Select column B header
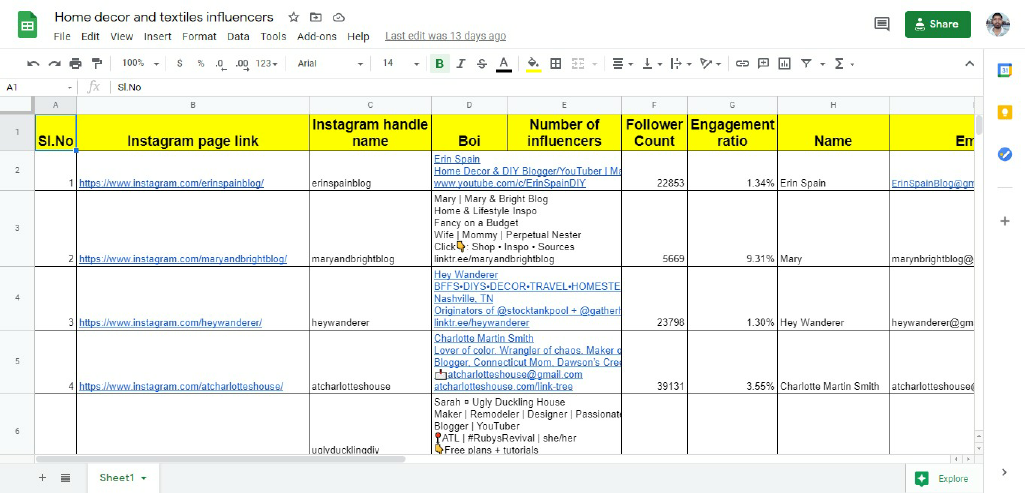This screenshot has width=1025, height=493. tap(193, 105)
